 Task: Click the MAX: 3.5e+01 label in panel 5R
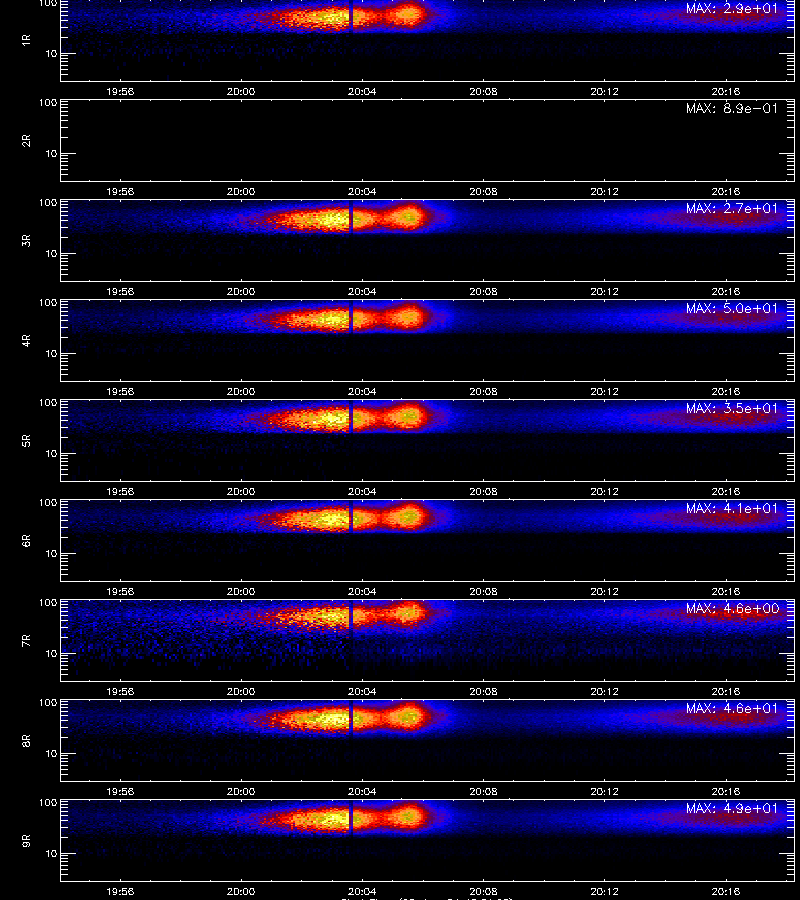[732, 408]
